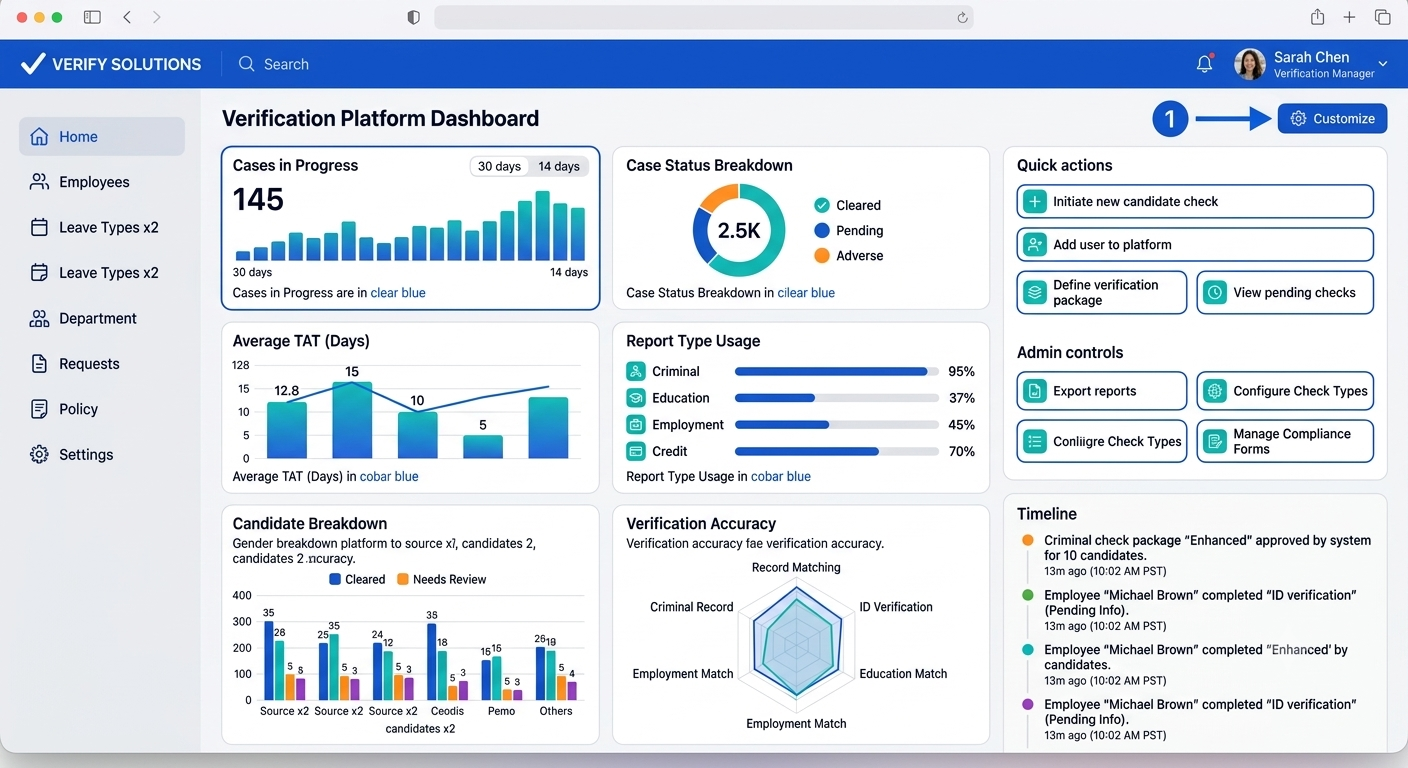Click the clock icon for View pending checks
Viewport: 1408px width, 768px height.
click(1215, 293)
